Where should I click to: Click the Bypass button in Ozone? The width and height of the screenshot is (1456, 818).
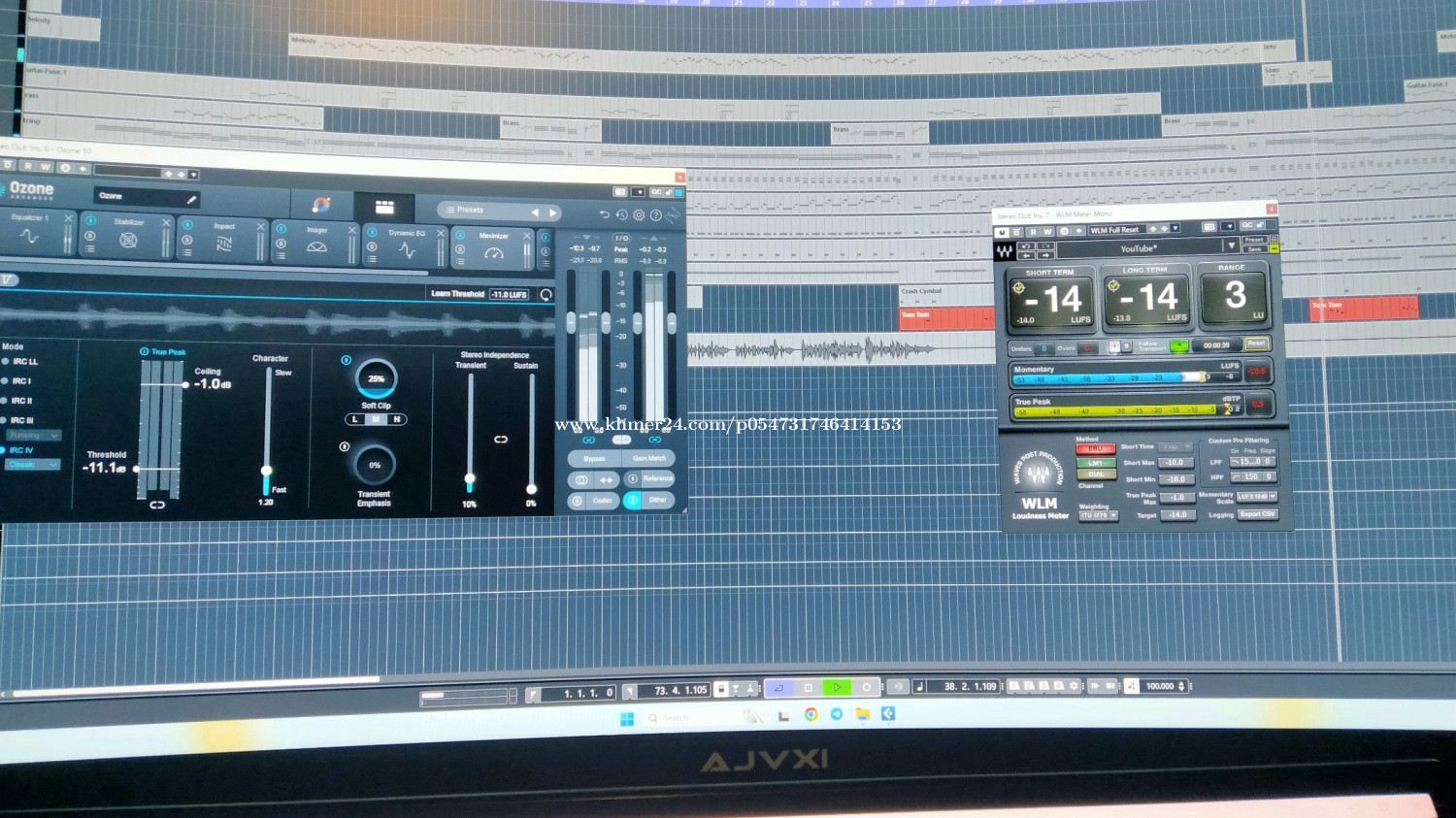click(594, 458)
